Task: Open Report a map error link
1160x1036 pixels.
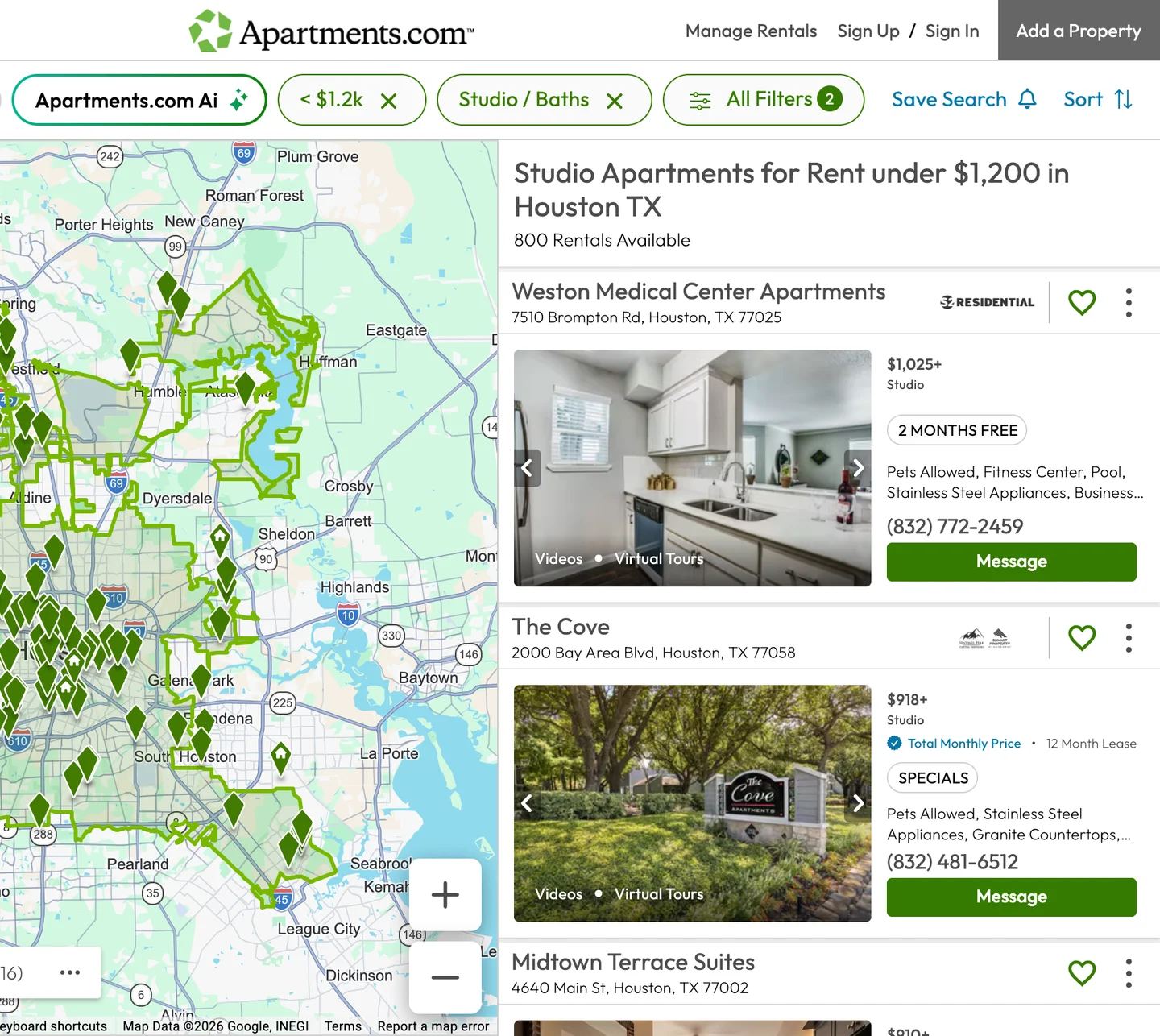Action: (433, 1026)
